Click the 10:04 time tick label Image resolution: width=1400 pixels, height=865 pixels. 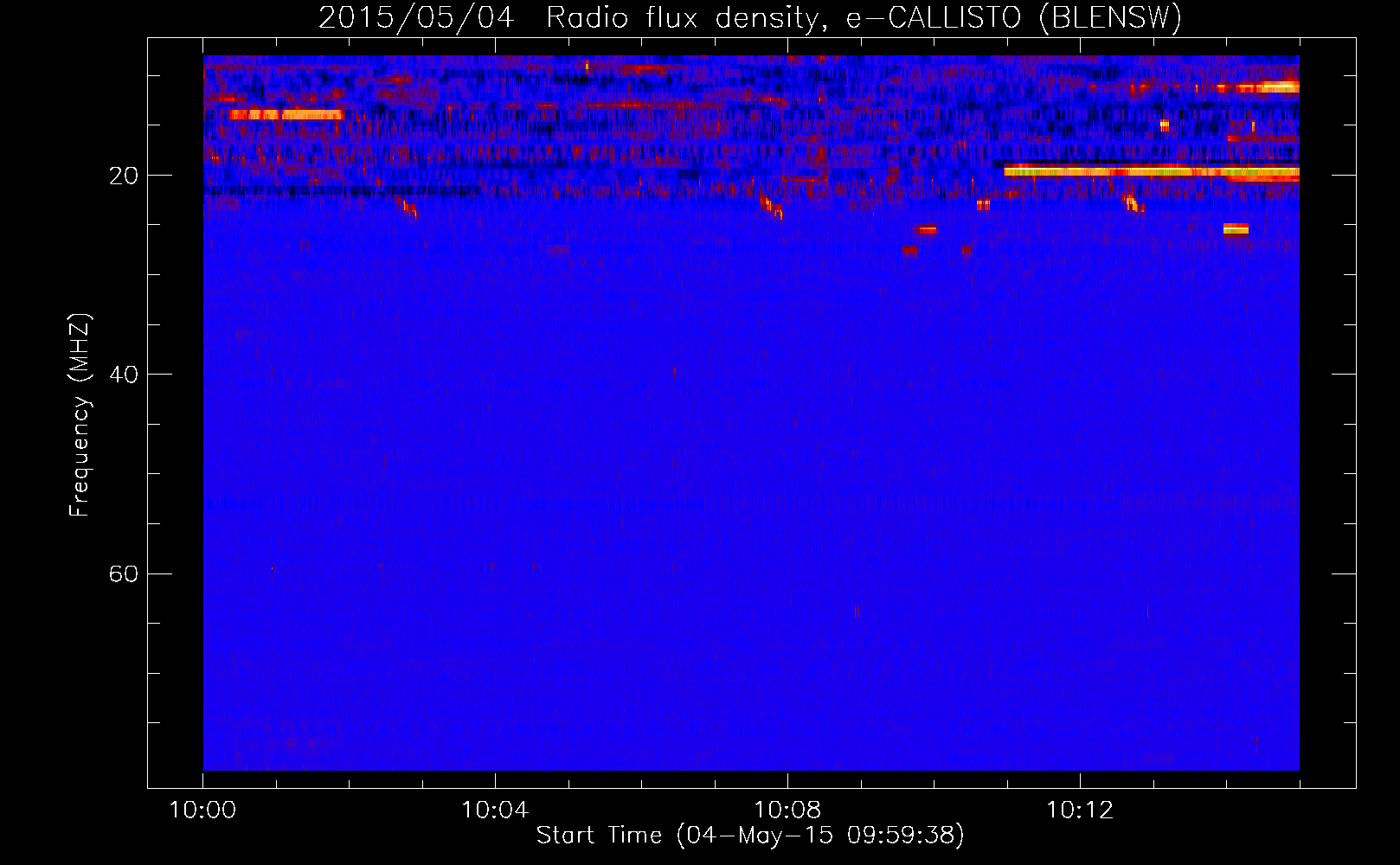pos(495,811)
